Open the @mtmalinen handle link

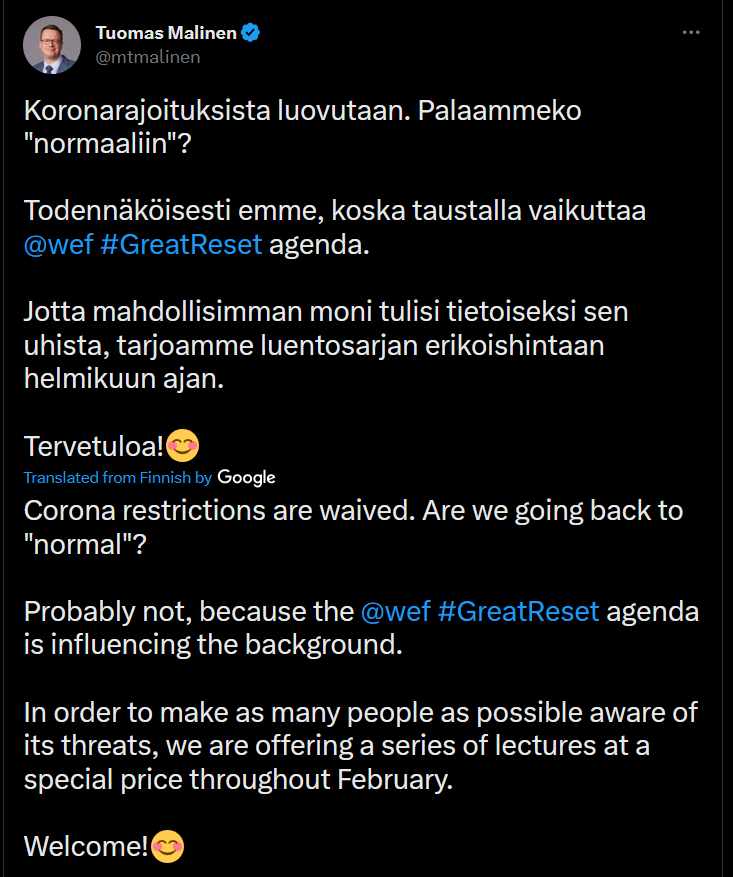[148, 57]
